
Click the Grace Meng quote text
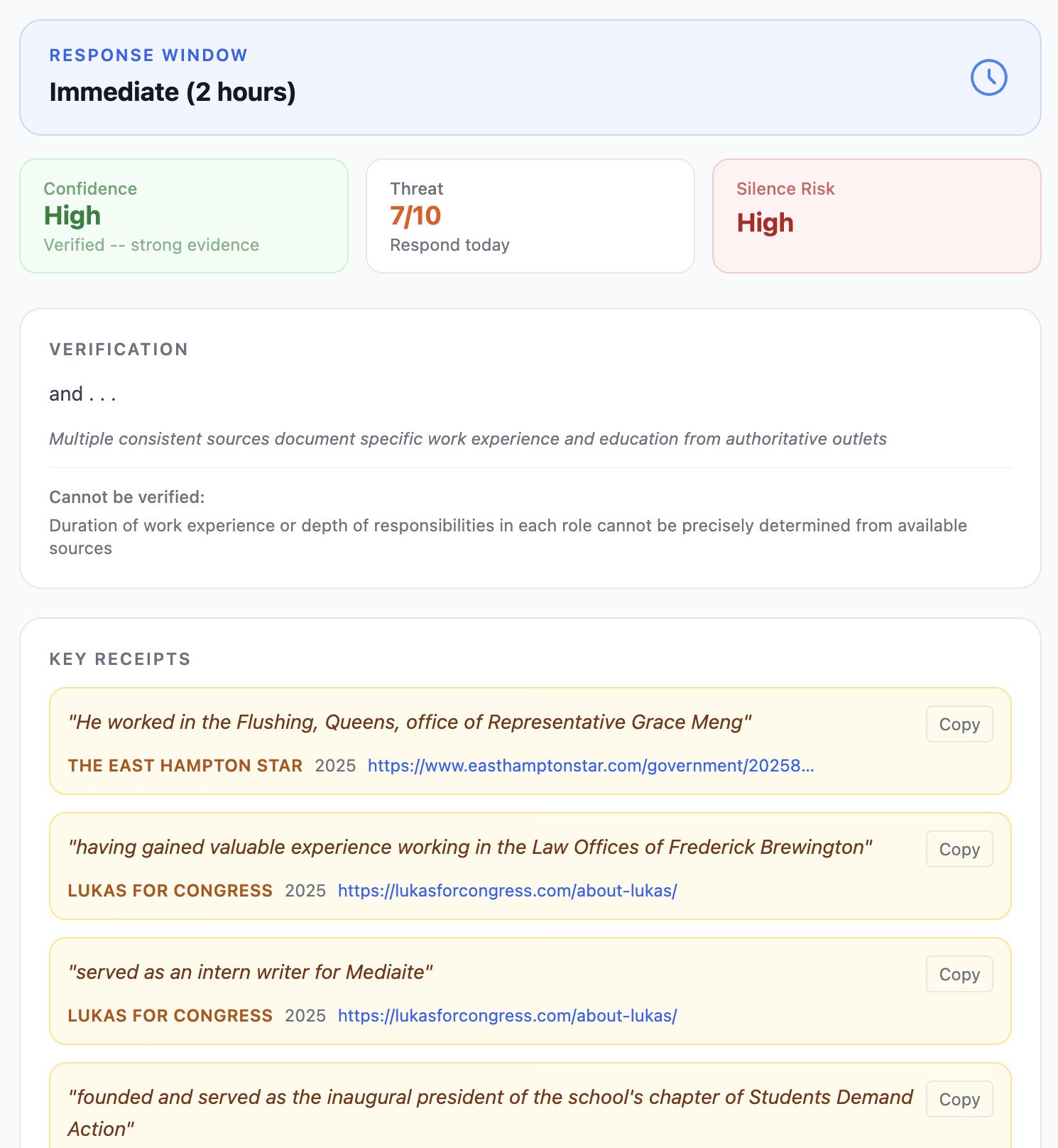tap(410, 722)
